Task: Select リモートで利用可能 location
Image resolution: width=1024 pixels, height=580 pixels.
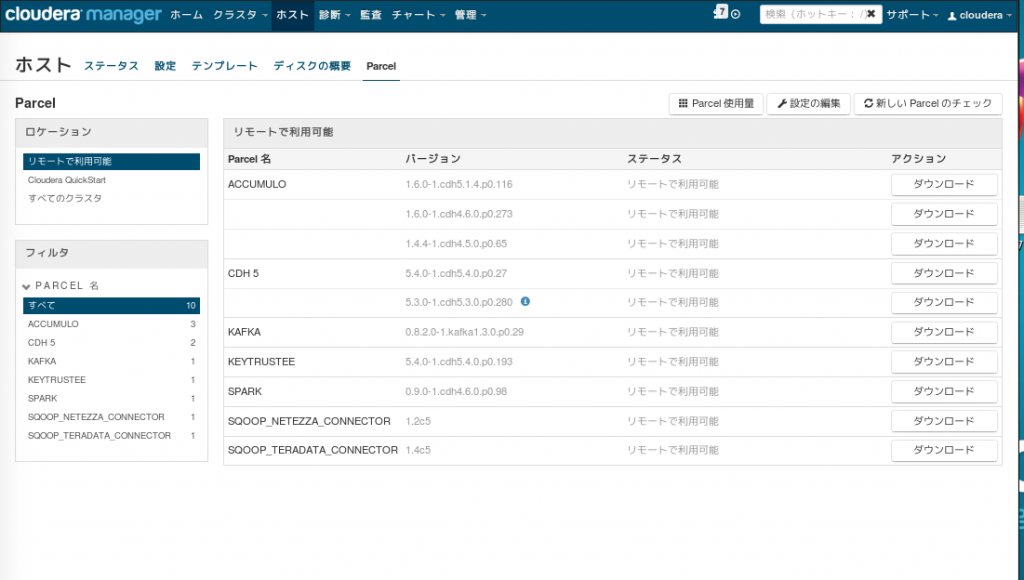Action: click(111, 161)
